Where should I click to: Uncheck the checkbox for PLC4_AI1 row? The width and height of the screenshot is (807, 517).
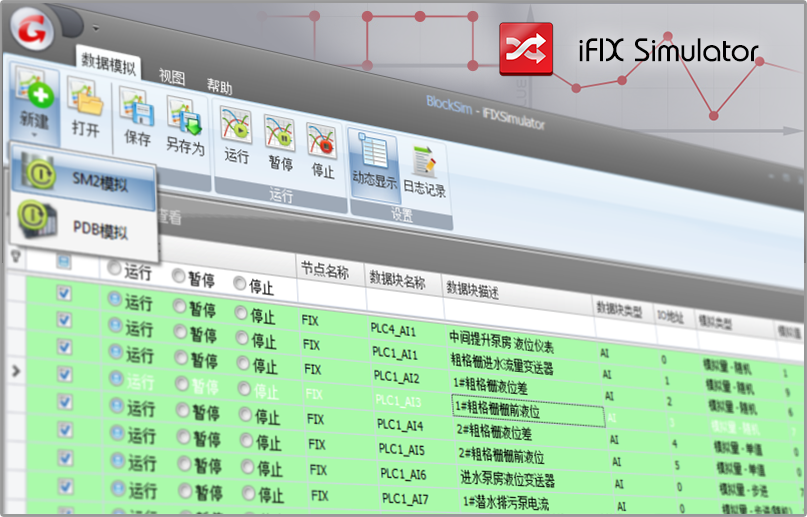point(64,293)
